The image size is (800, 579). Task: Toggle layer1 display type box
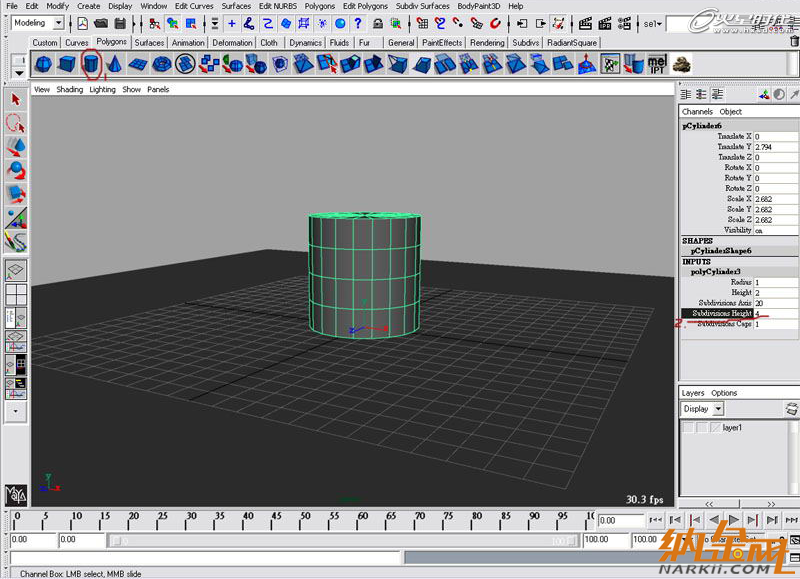(700, 428)
